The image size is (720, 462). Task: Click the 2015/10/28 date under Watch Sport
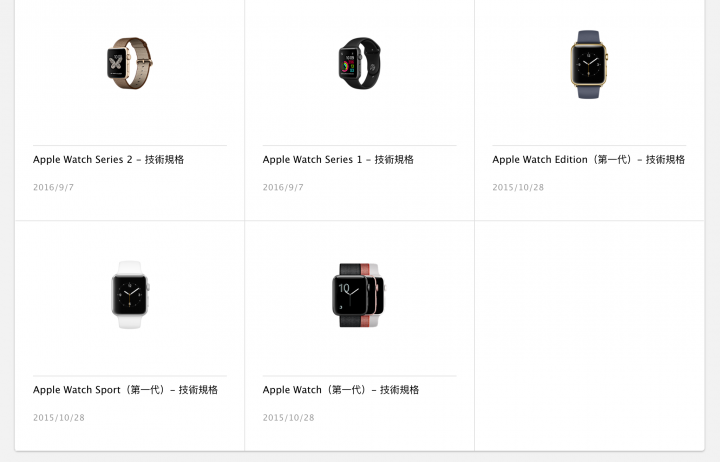click(x=59, y=417)
